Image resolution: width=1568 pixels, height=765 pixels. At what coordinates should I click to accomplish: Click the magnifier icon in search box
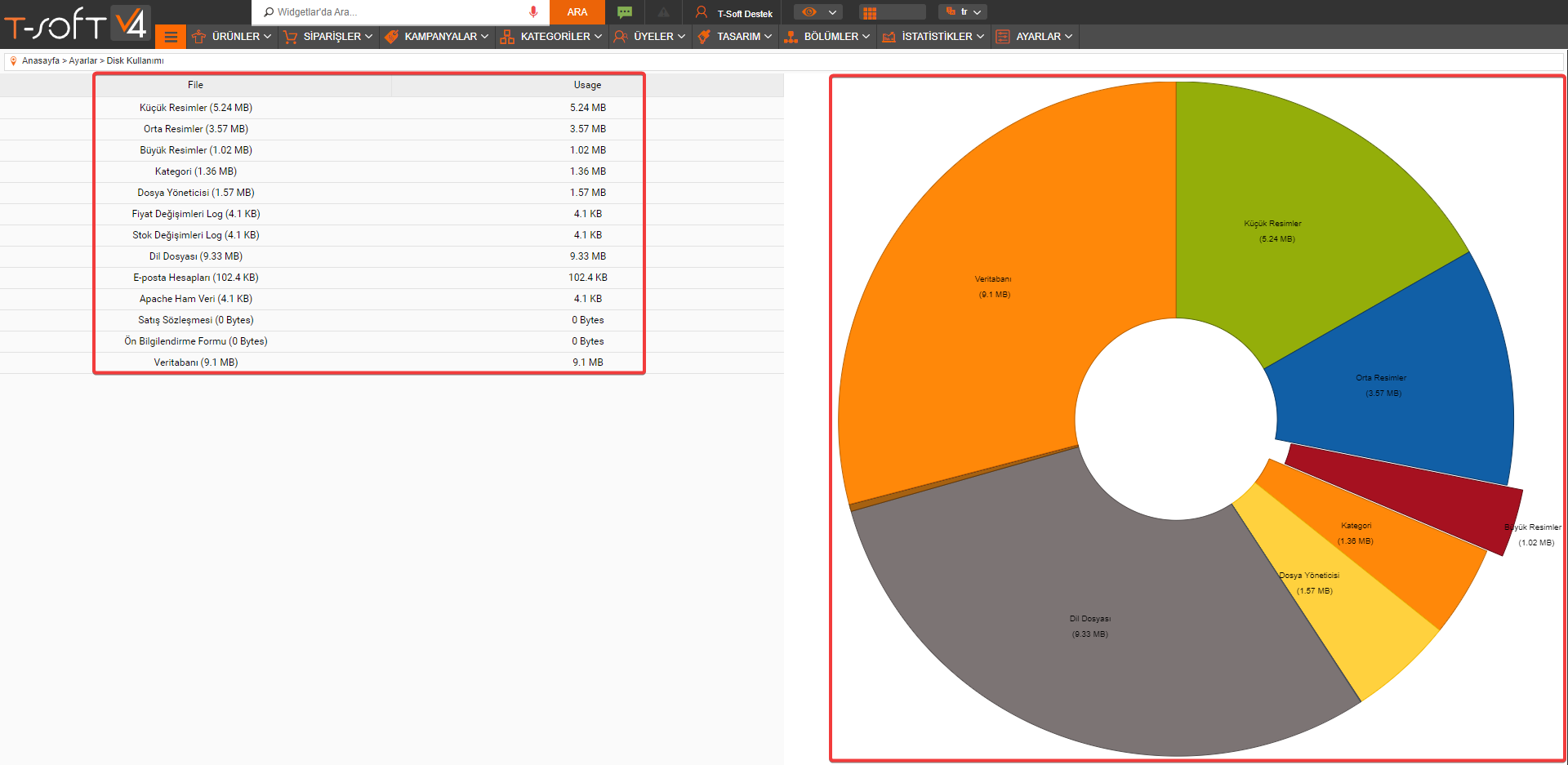click(269, 12)
